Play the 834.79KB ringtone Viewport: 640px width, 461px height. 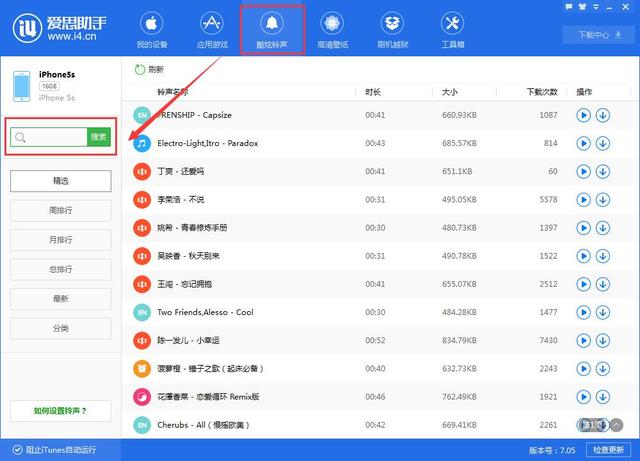point(584,341)
